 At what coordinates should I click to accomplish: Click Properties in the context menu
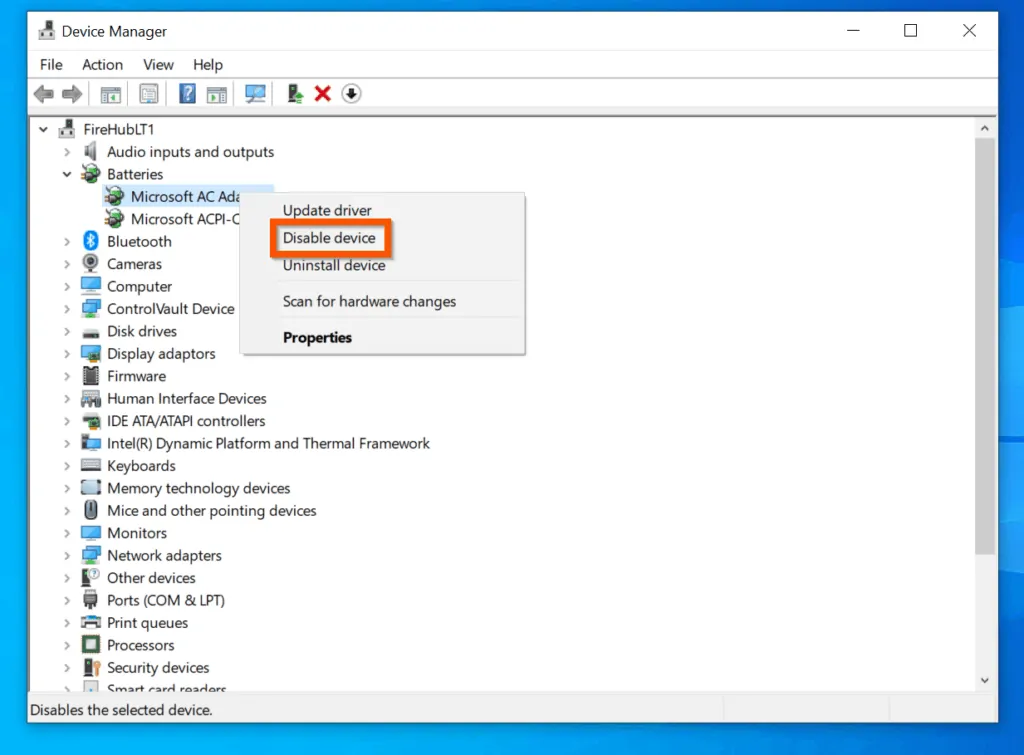(x=317, y=337)
